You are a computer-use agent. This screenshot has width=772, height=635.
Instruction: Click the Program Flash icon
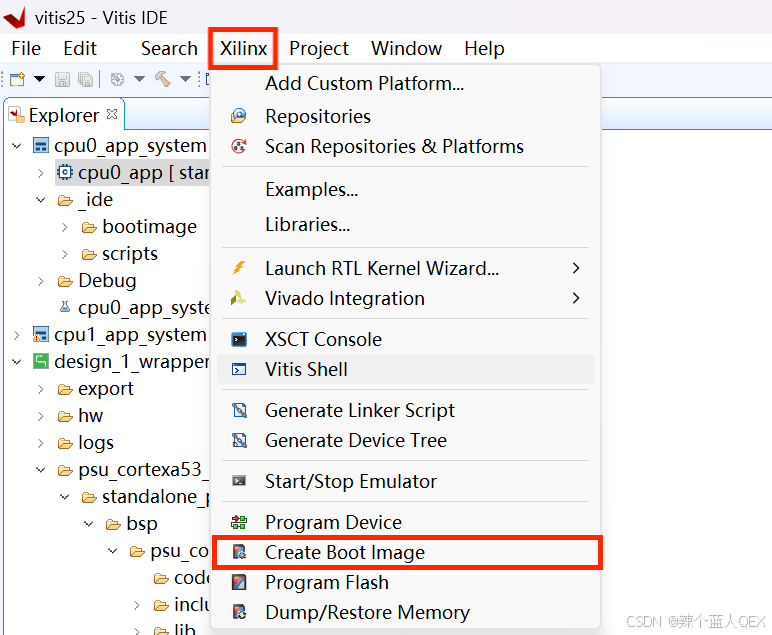(x=239, y=582)
